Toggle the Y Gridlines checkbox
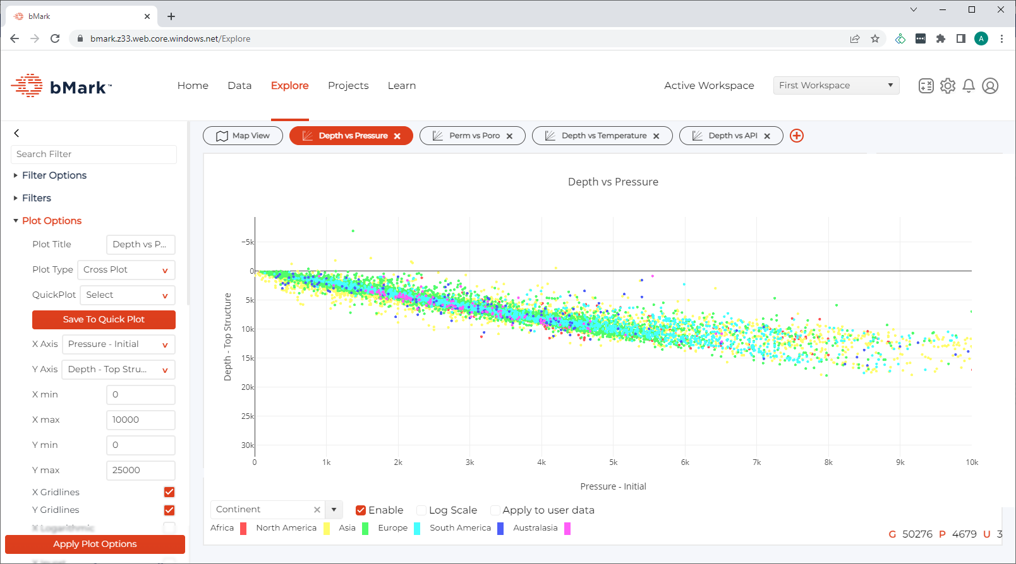 click(x=169, y=510)
